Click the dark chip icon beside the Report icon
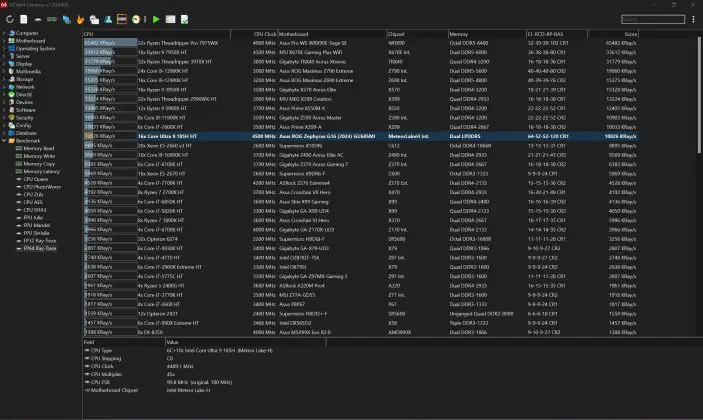Screen dimensions: 703x420 (x=38, y=19)
